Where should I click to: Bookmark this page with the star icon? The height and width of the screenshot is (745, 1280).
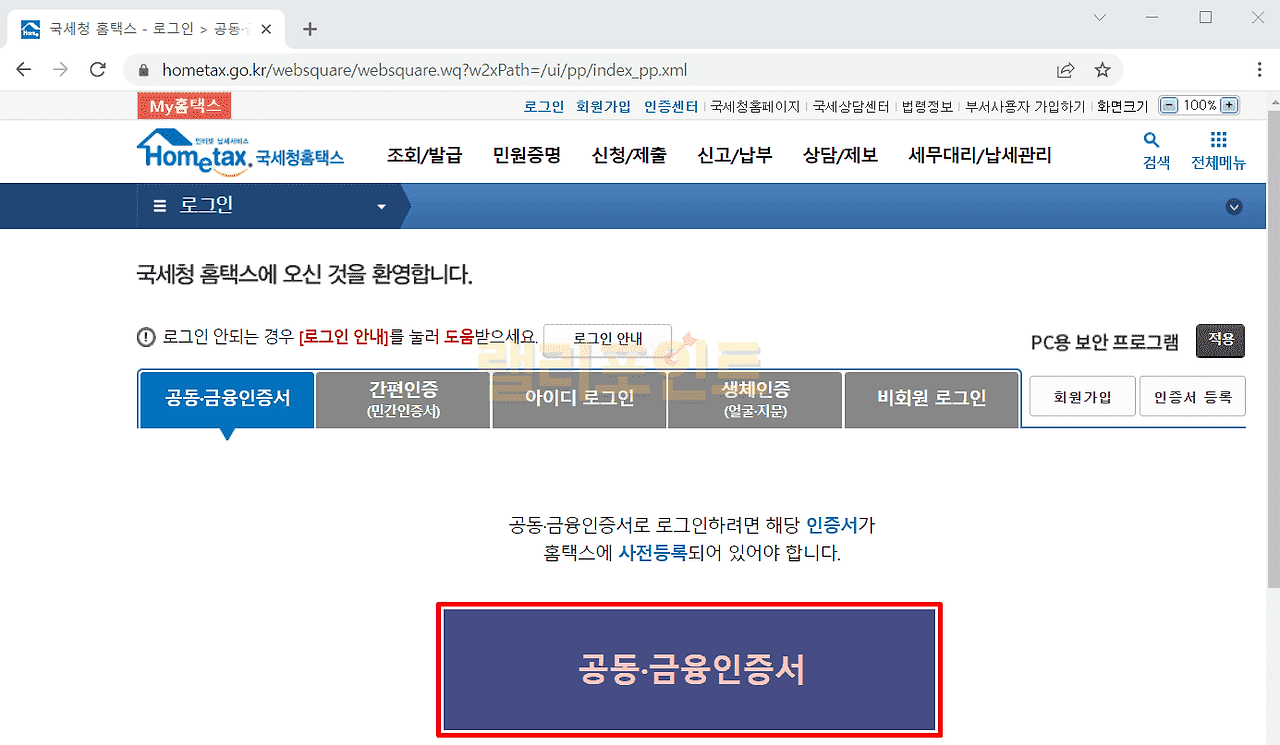pos(1102,70)
